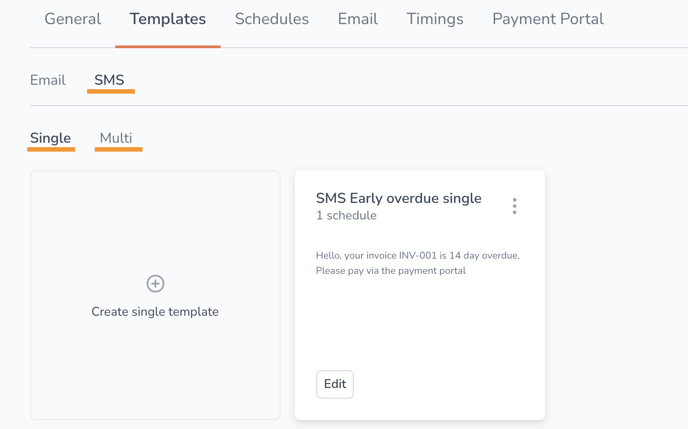Screen dimensions: 688x429
Task: Choose the Single template type
Action: tap(50, 138)
